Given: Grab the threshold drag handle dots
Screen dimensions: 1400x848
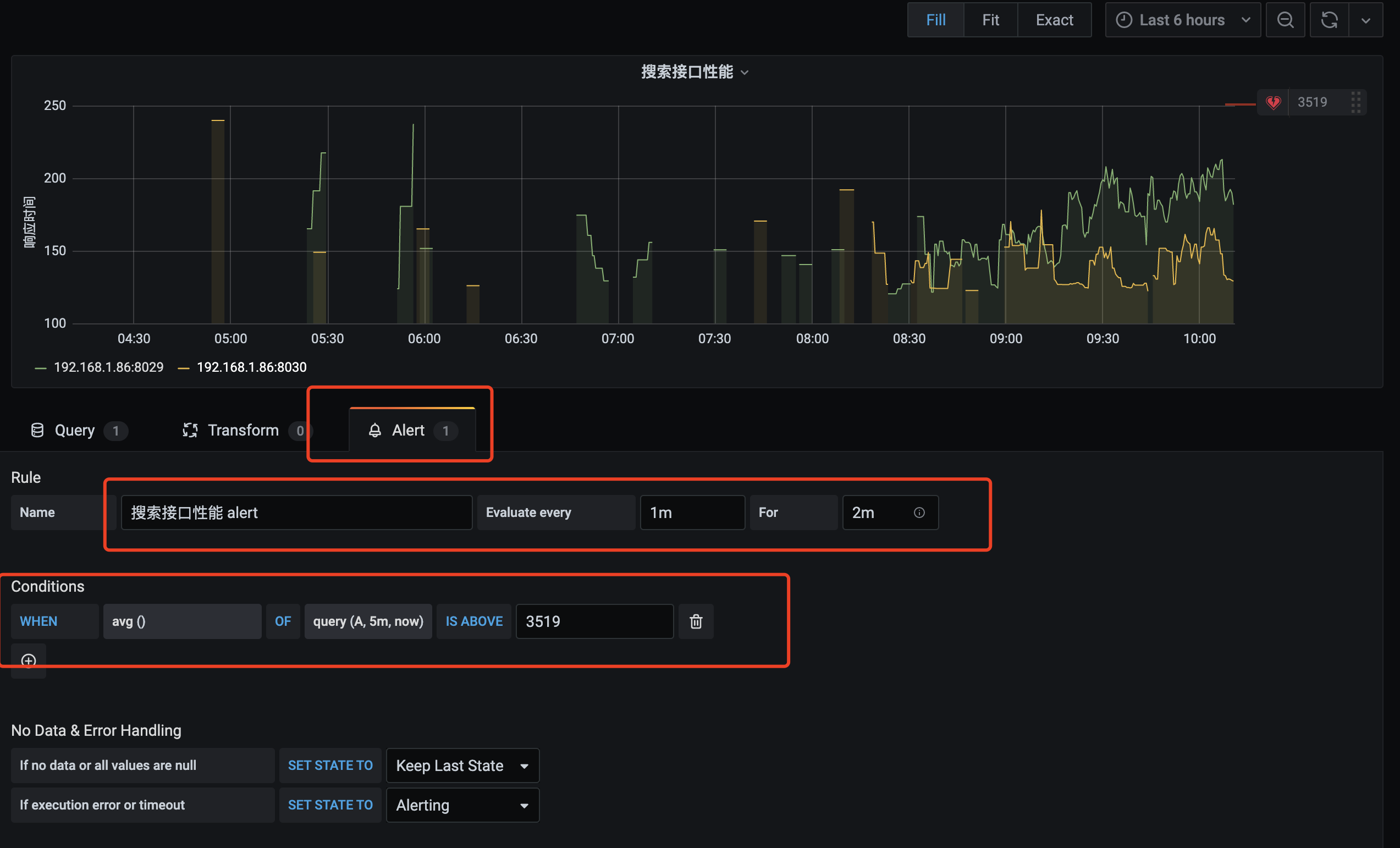Looking at the screenshot, I should (1355, 102).
